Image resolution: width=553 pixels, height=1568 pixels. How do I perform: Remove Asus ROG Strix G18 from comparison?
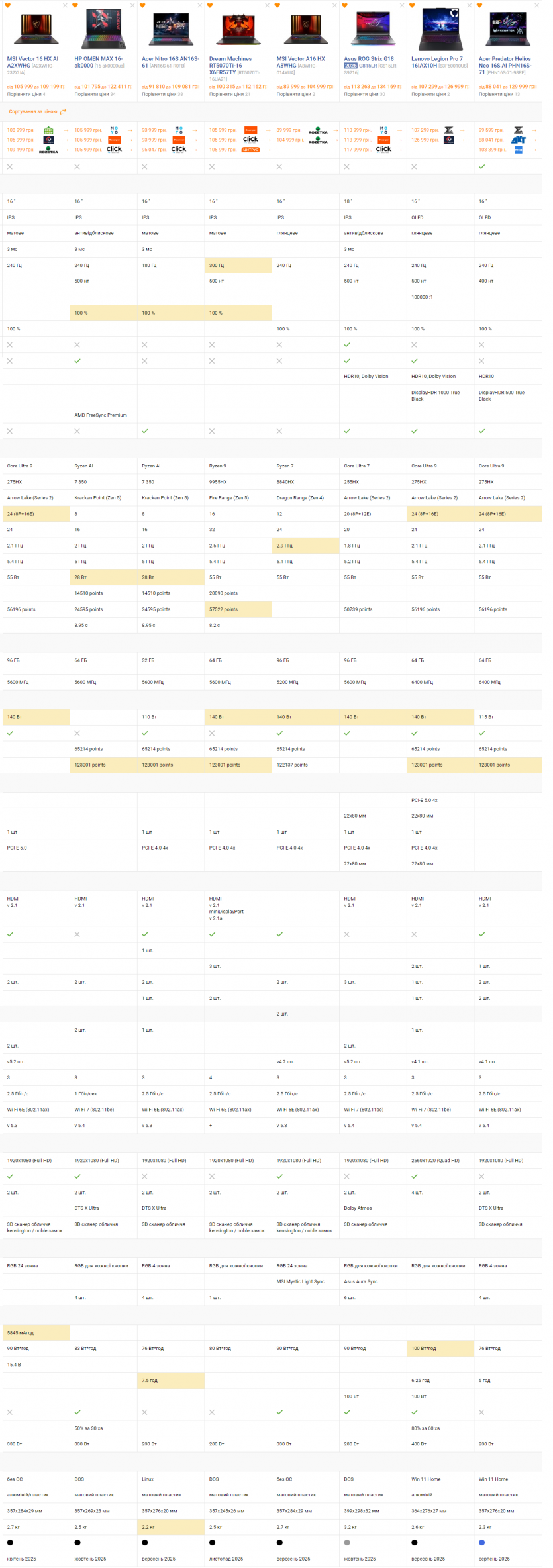pyautogui.click(x=402, y=5)
